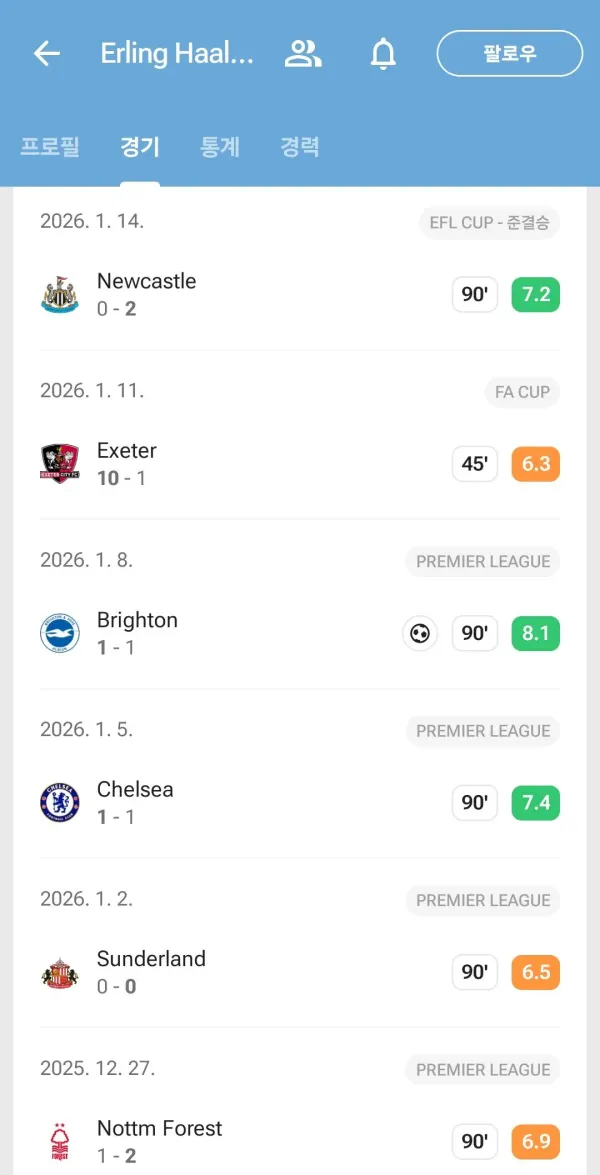Open the 8.1 rating badge
The height and width of the screenshot is (1175, 600).
(x=536, y=634)
